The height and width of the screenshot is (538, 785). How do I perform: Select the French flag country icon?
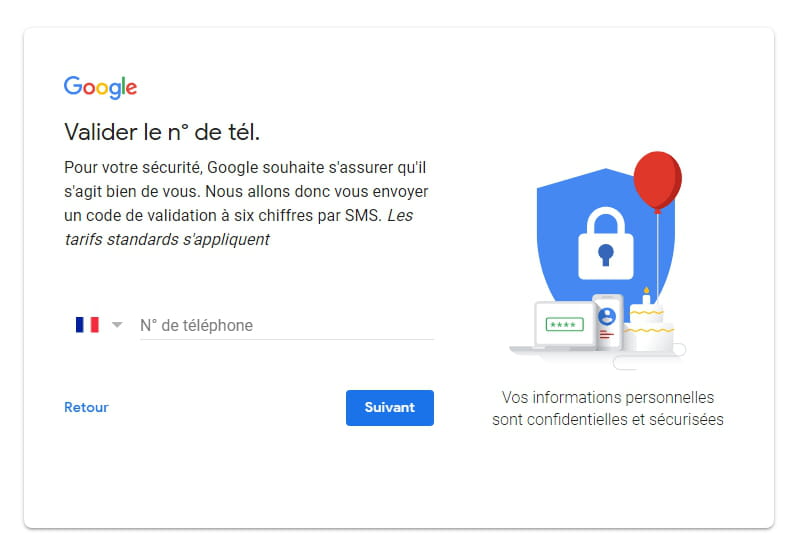click(87, 325)
